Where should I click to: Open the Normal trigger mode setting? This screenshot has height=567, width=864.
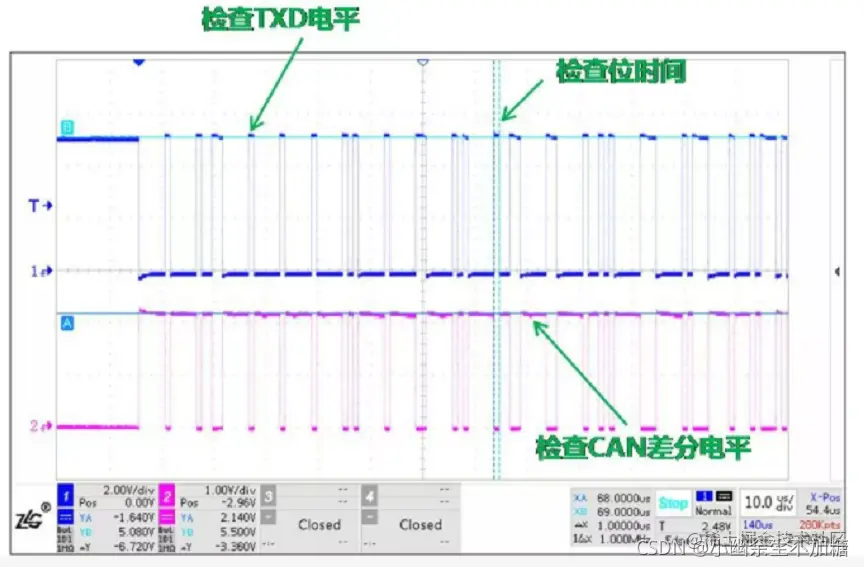point(714,511)
